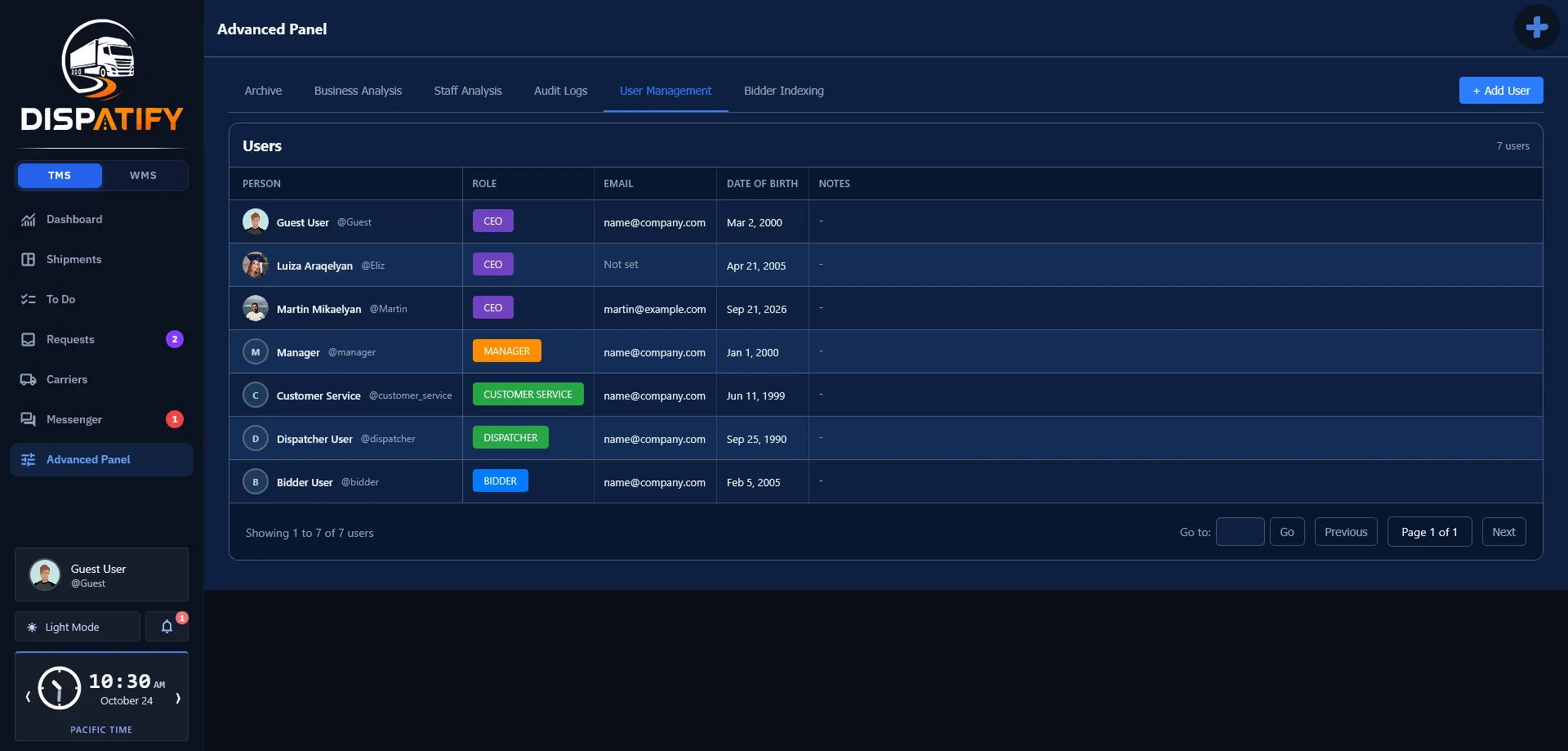Click the Manager initial avatar M
Screen dimensions: 1568x751
[256, 351]
